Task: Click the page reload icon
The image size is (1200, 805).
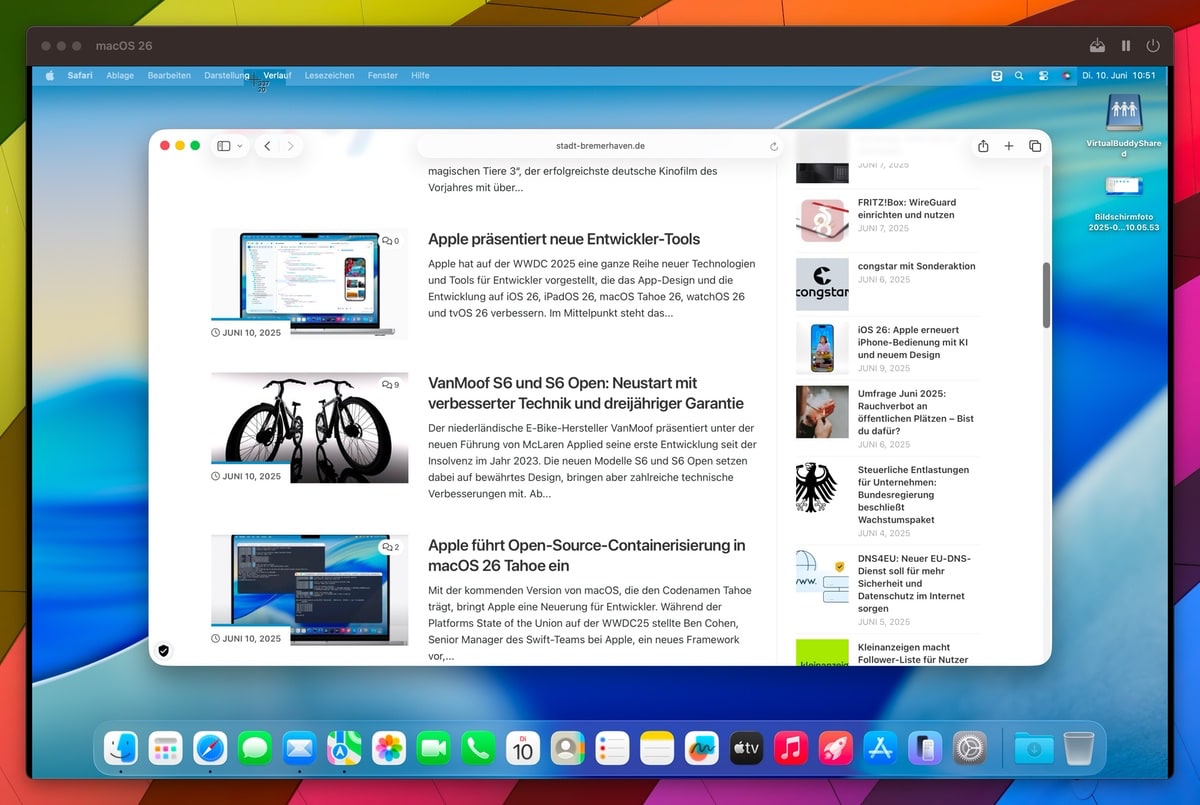Action: coord(774,146)
